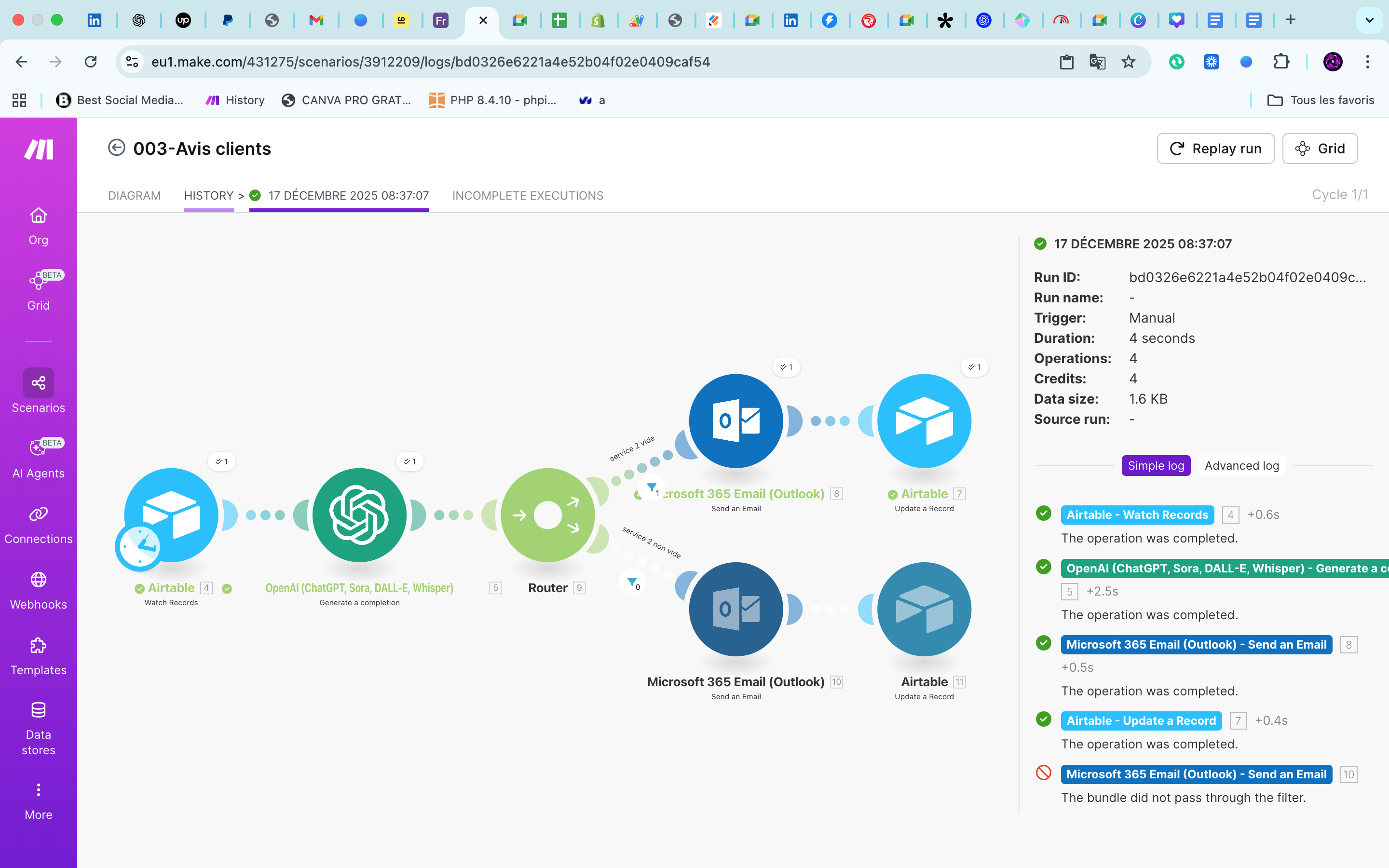Click the Replay run button
Viewport: 1389px width, 868px height.
pyautogui.click(x=1215, y=149)
